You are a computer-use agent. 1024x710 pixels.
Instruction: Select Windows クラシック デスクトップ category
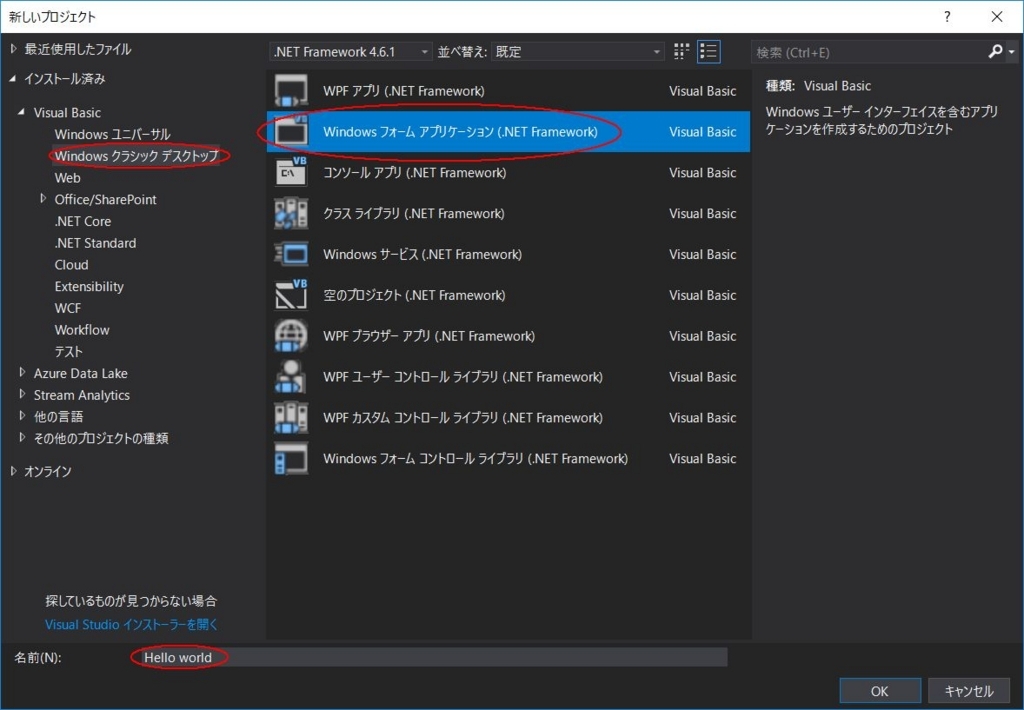(136, 155)
